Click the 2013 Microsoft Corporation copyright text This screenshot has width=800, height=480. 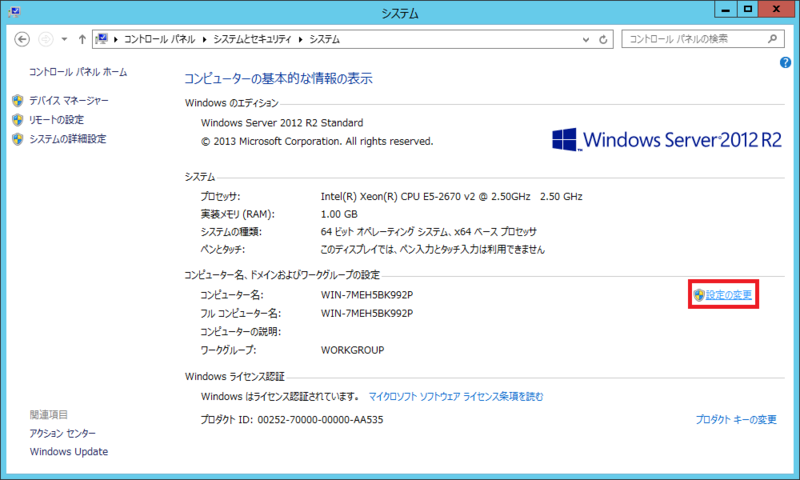(x=317, y=141)
